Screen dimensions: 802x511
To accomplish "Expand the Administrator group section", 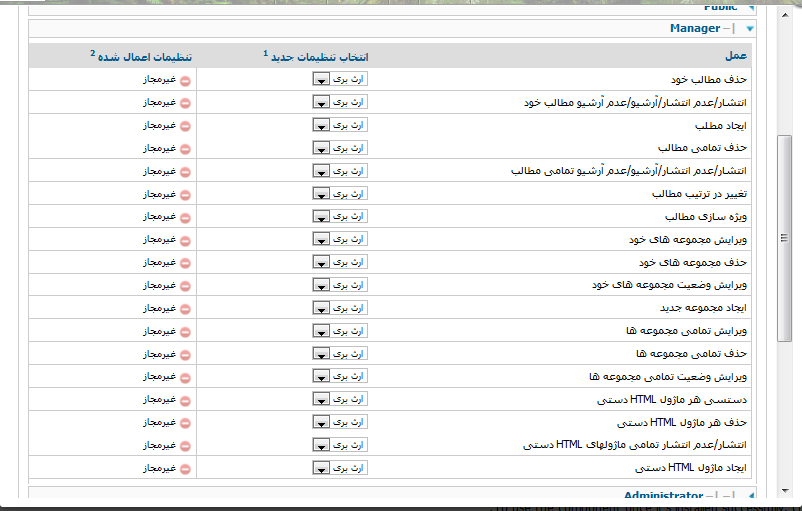I will (750, 496).
